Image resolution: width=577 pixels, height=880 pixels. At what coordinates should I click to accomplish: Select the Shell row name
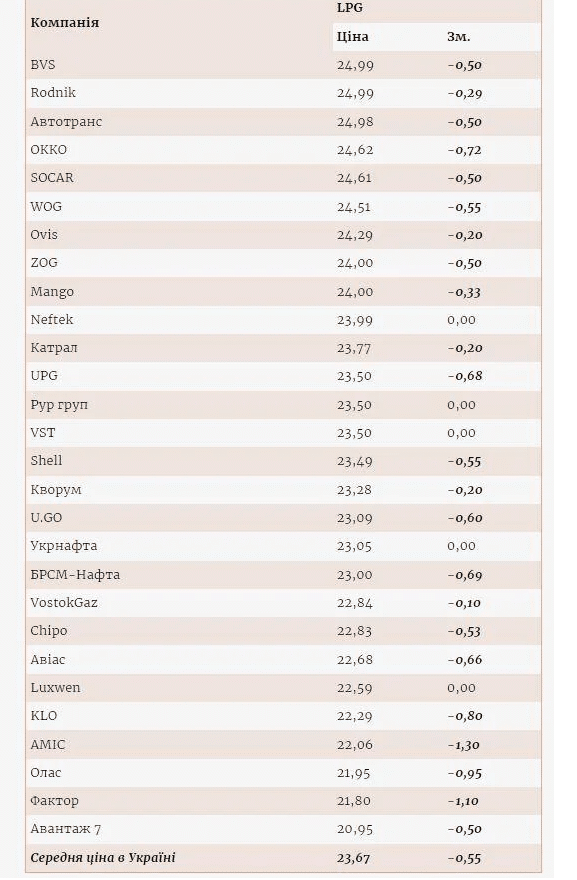point(46,461)
